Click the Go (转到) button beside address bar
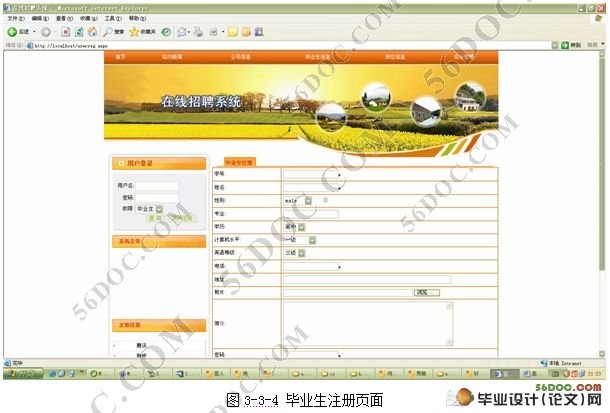 click(x=571, y=45)
